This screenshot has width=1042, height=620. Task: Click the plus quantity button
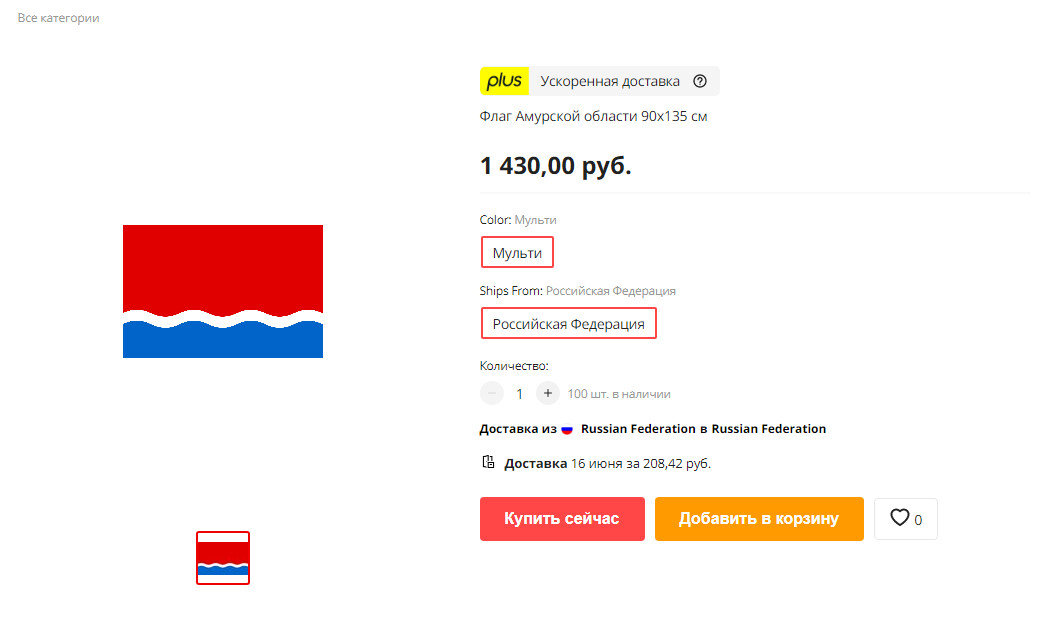pos(548,393)
